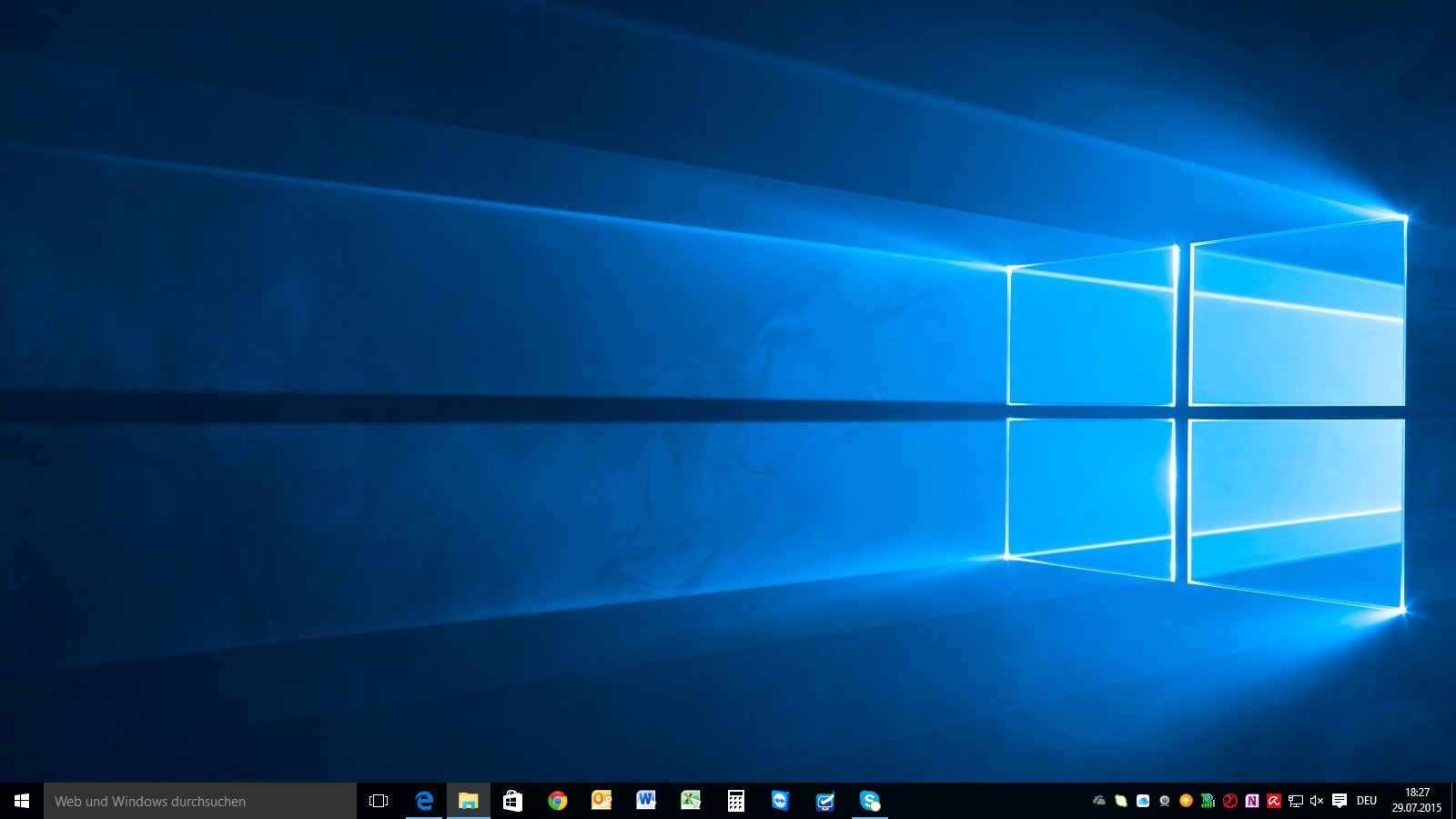This screenshot has height=819, width=1456.
Task: Open Microsoft Excel from the taskbar
Action: pyautogui.click(x=691, y=801)
